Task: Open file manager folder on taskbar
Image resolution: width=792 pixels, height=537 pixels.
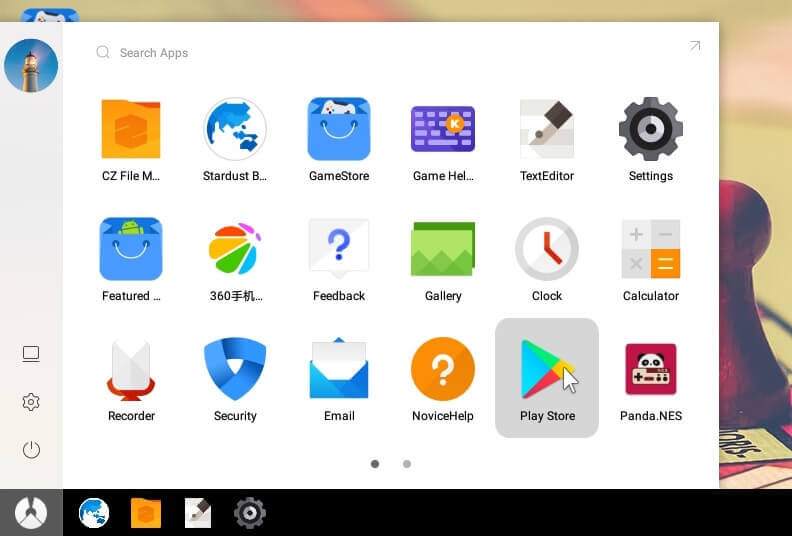Action: [x=145, y=513]
